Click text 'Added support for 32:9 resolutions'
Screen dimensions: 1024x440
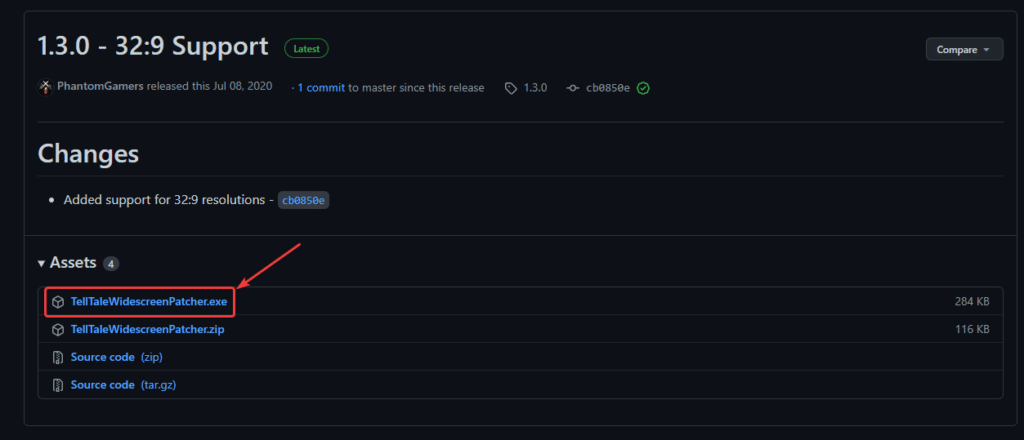[164, 200]
